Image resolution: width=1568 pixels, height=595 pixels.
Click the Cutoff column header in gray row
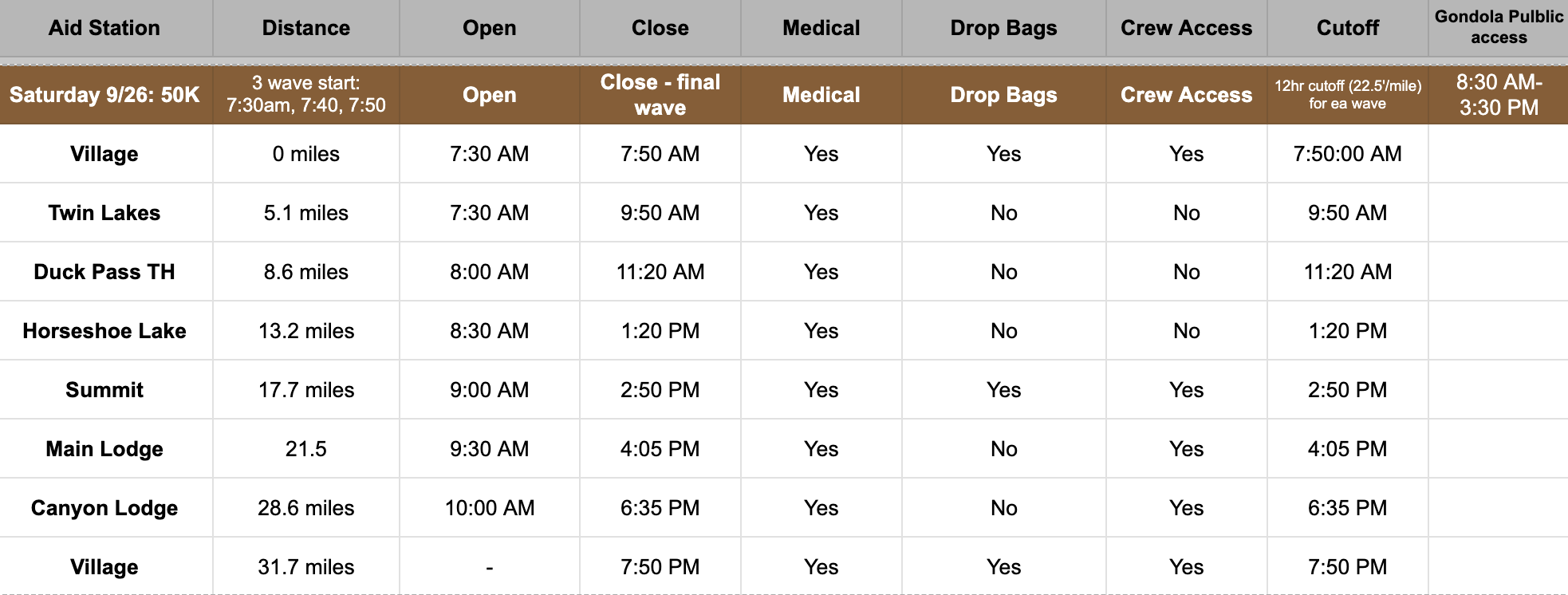pyautogui.click(x=1348, y=28)
